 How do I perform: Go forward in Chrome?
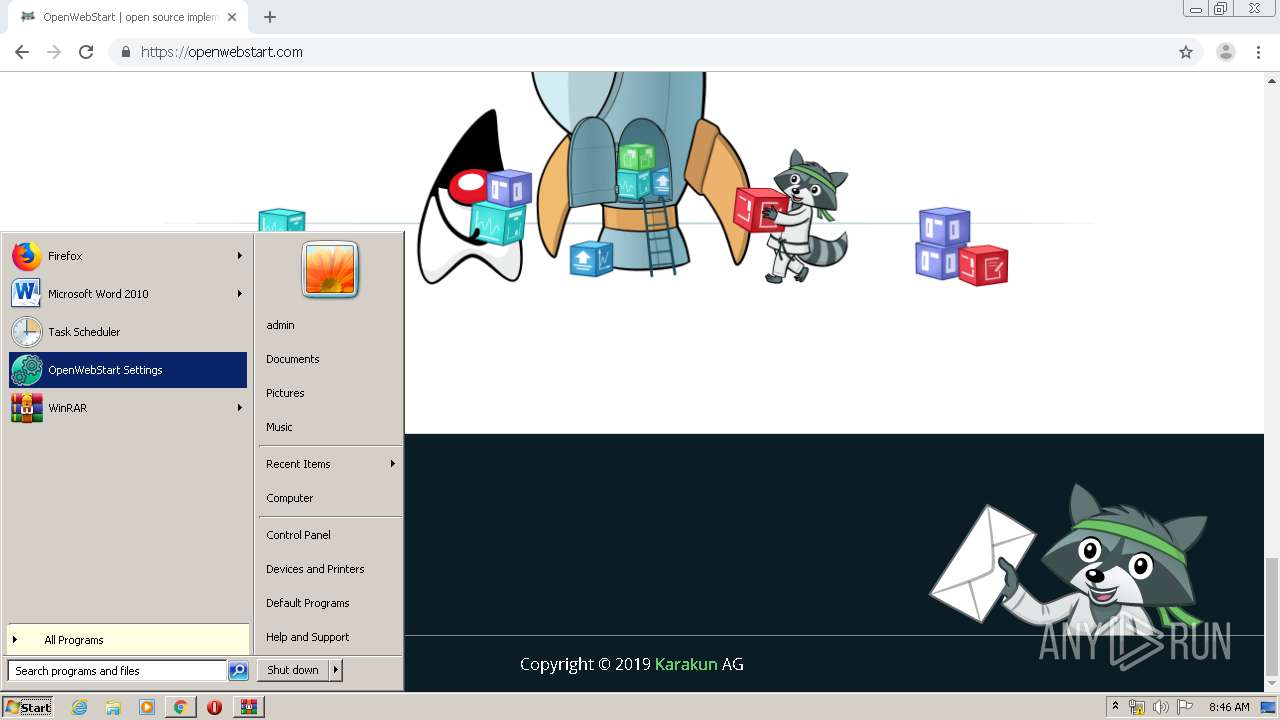[x=54, y=52]
